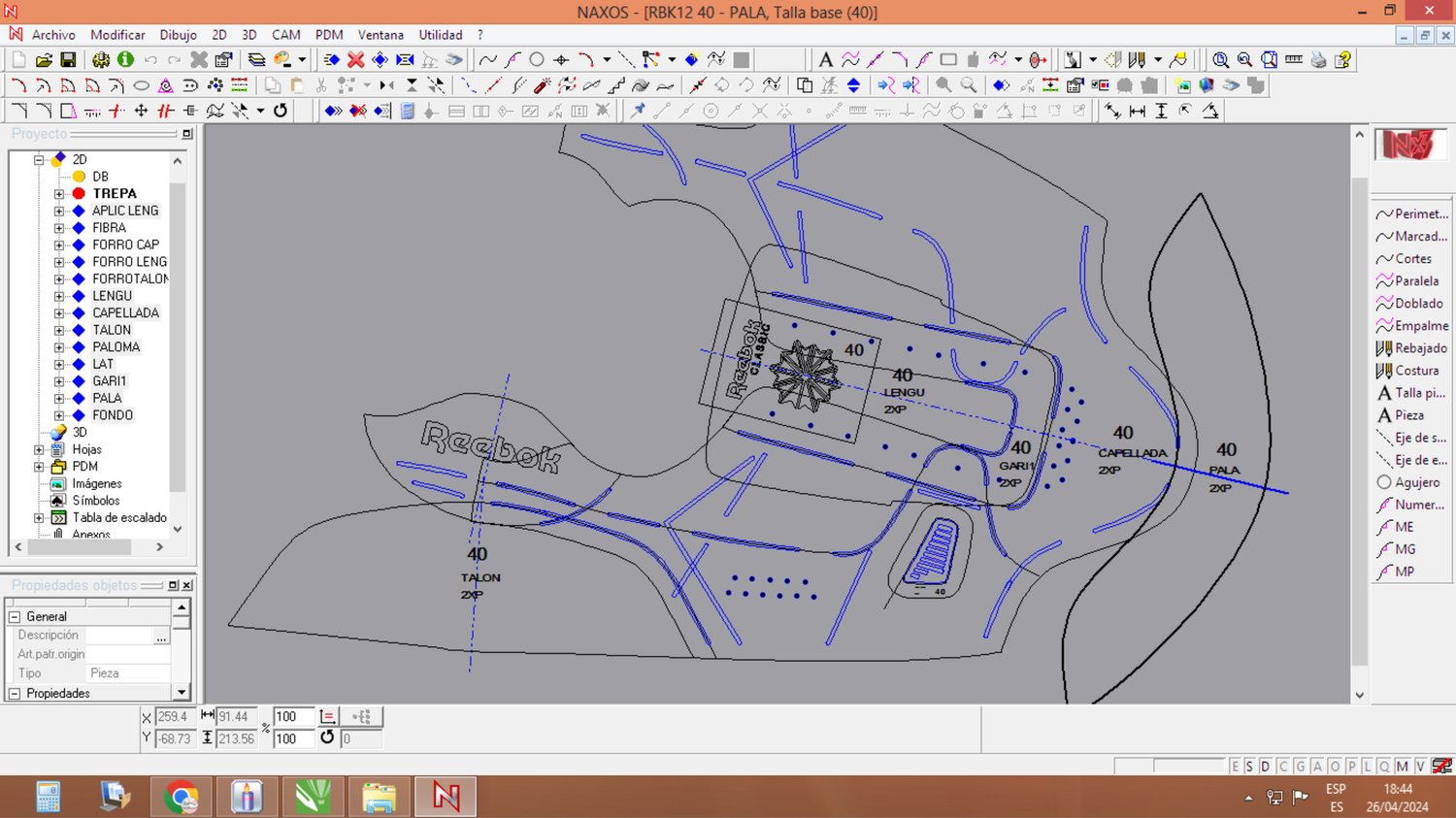This screenshot has width=1456, height=818.
Task: Toggle the D status bar indicator
Action: point(1265,767)
